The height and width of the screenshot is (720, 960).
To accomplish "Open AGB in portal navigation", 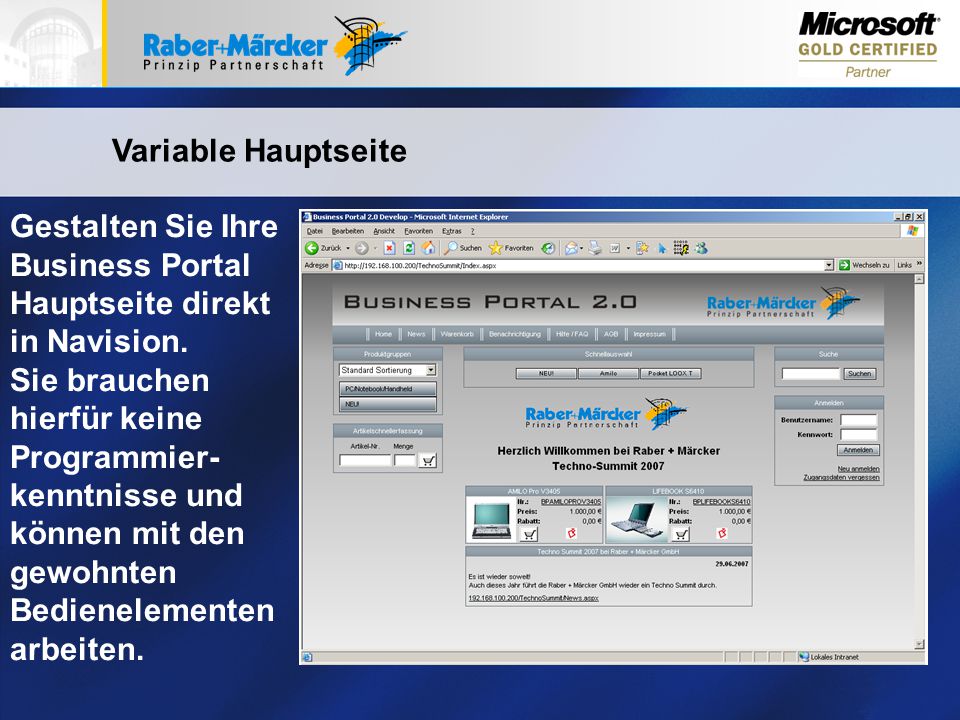I will [x=611, y=334].
